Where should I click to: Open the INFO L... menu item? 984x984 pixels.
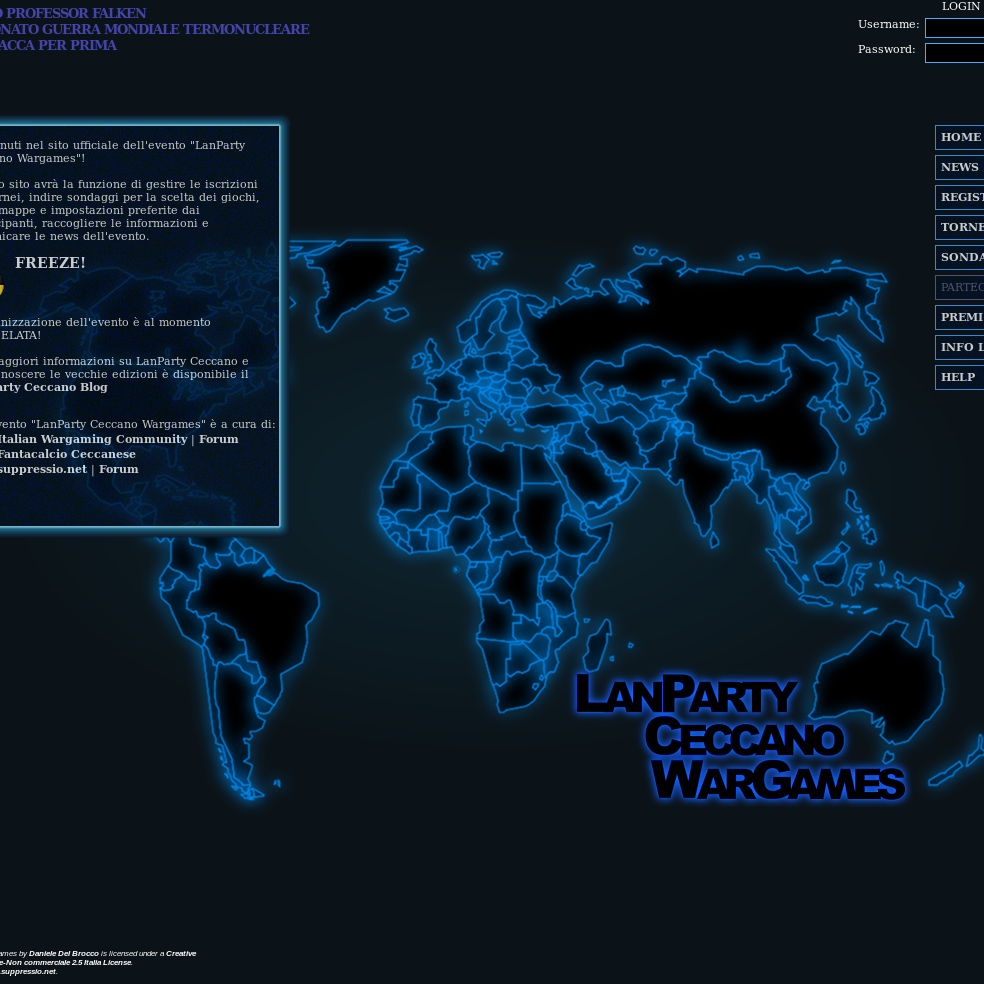(x=960, y=348)
